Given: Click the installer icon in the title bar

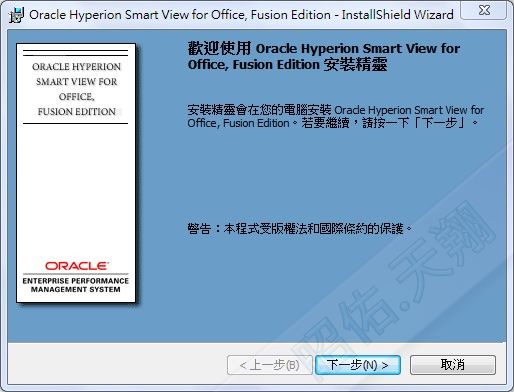Looking at the screenshot, I should click(x=16, y=15).
